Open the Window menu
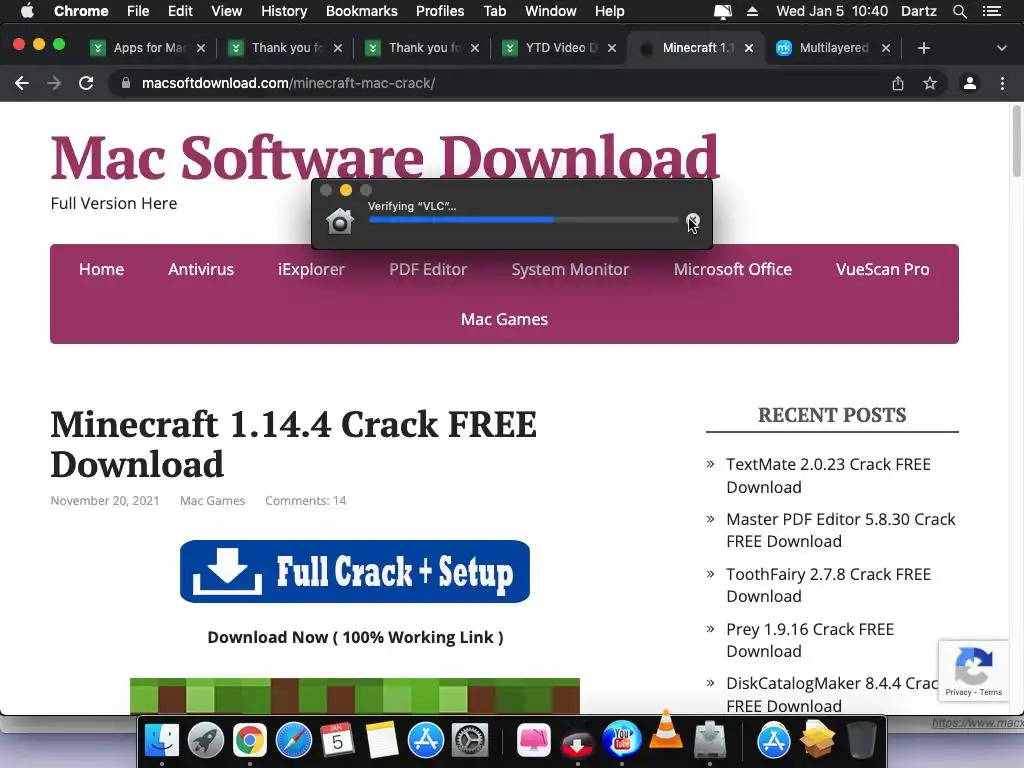This screenshot has height=768, width=1024. click(x=551, y=11)
